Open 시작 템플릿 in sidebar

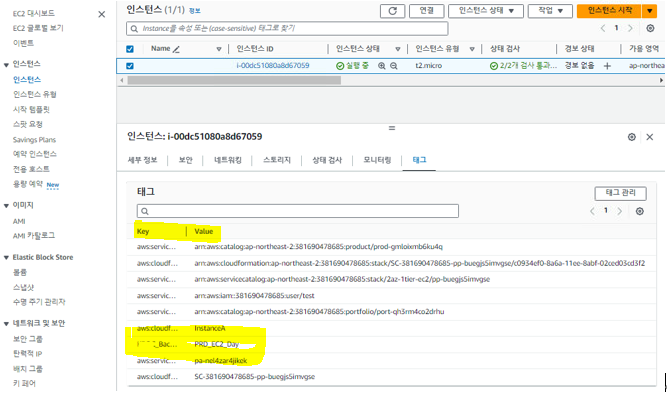pyautogui.click(x=31, y=110)
